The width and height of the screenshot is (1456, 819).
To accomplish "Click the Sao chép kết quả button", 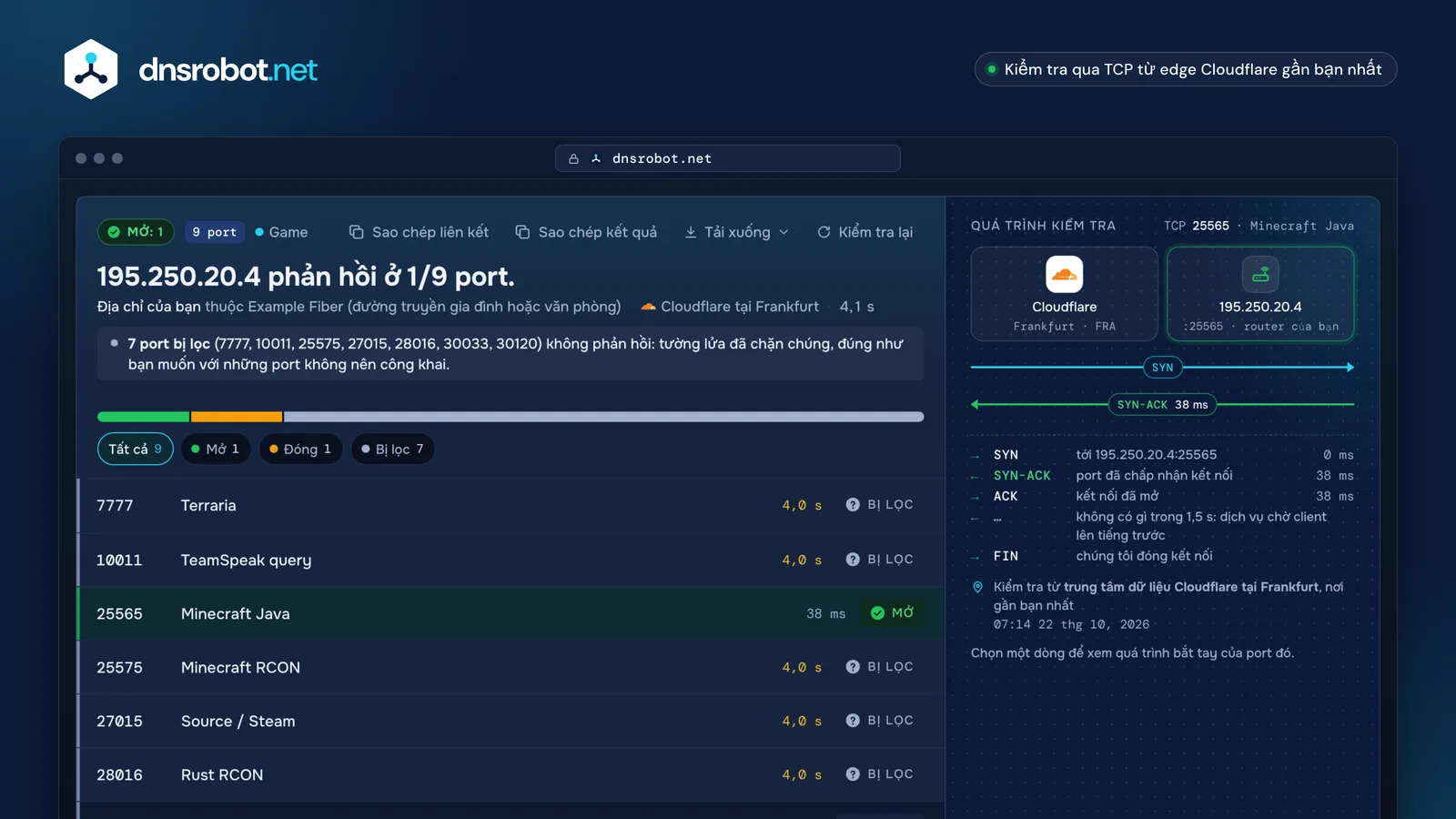I will (x=586, y=232).
